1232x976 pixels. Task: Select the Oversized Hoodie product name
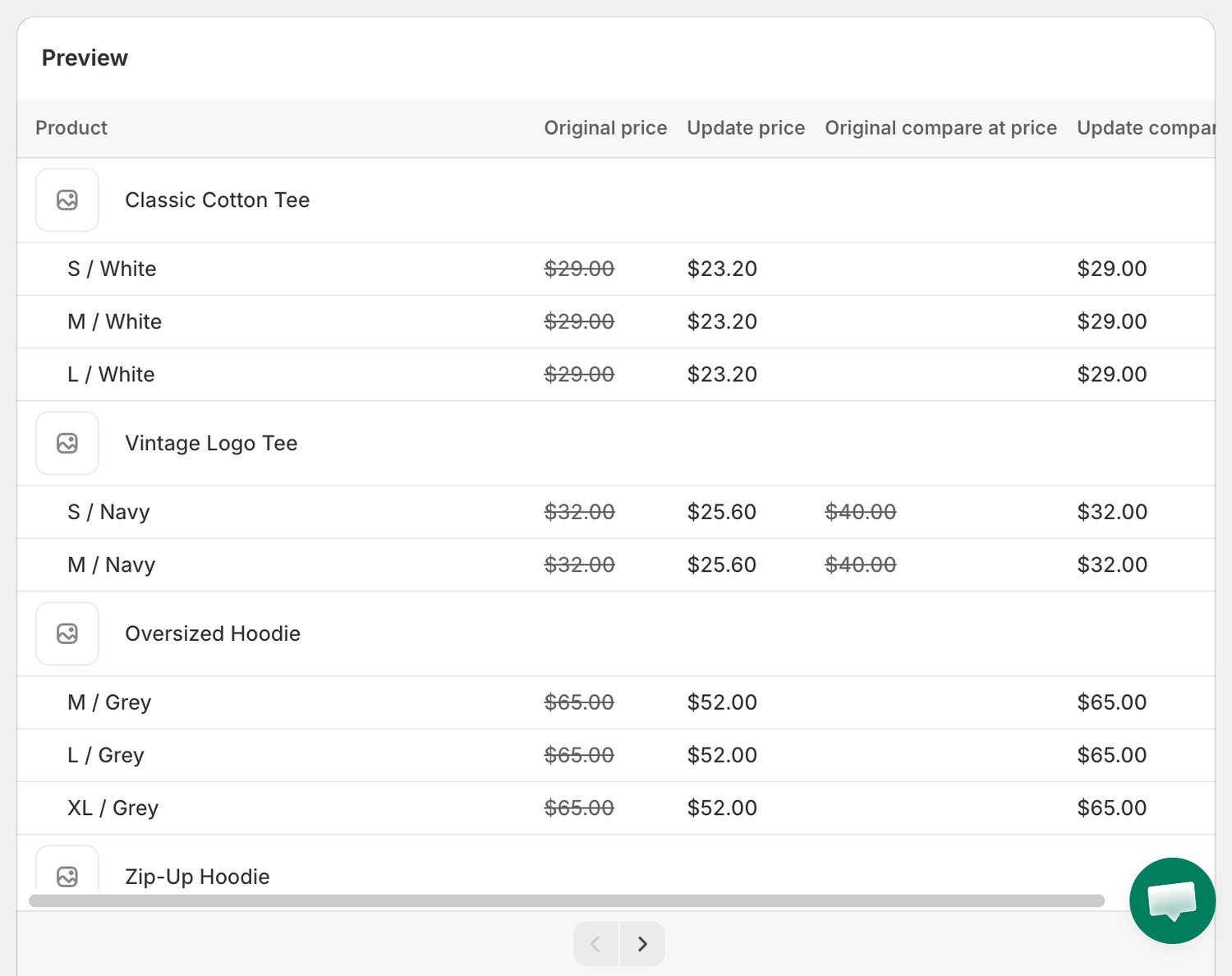click(x=213, y=633)
